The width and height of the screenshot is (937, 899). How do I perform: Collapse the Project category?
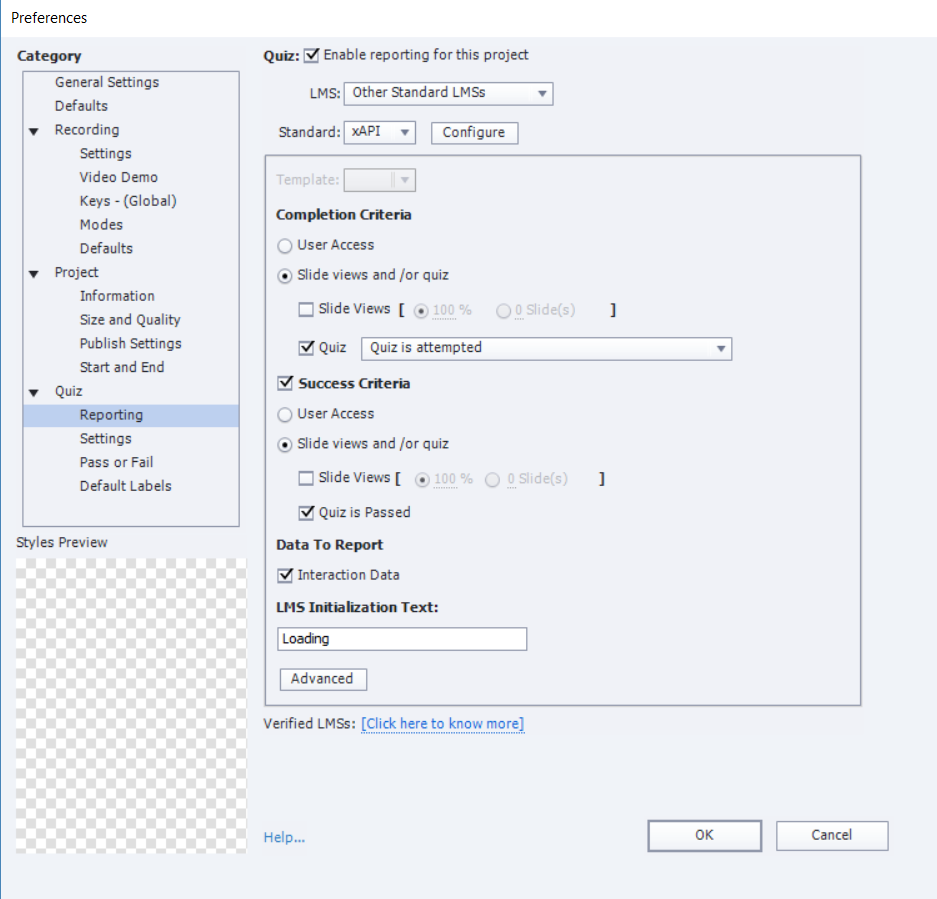click(34, 274)
